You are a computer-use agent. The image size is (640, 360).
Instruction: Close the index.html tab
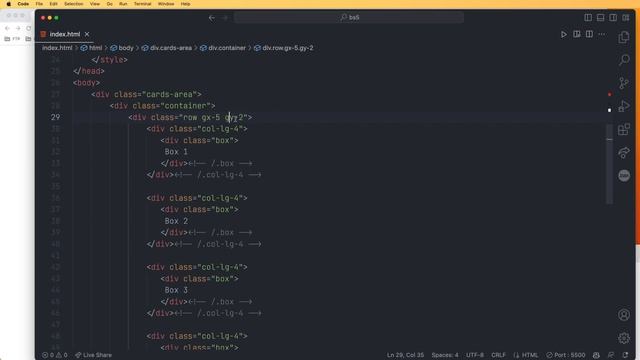pyautogui.click(x=87, y=34)
